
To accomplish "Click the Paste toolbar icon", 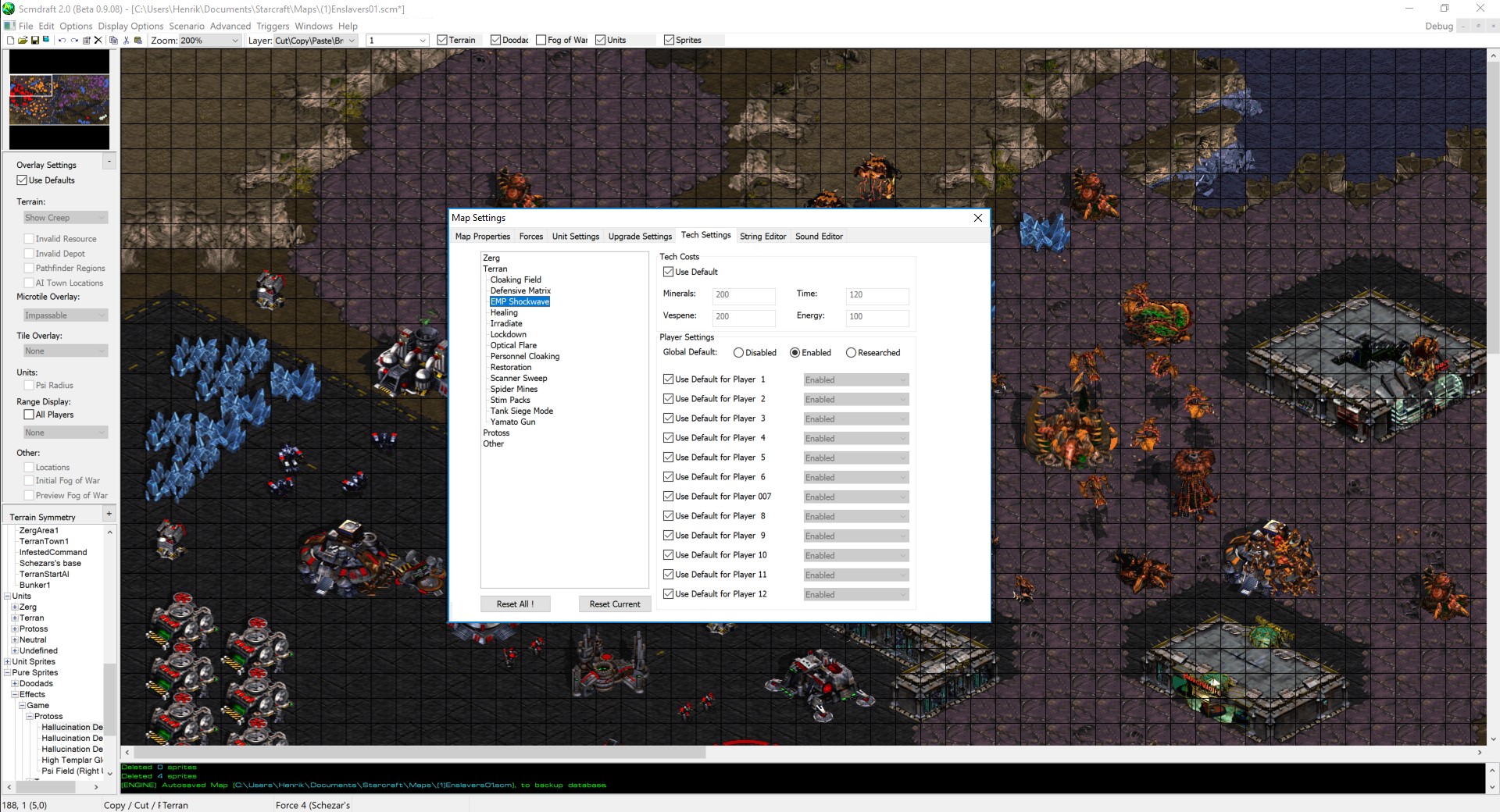I will click(x=138, y=40).
